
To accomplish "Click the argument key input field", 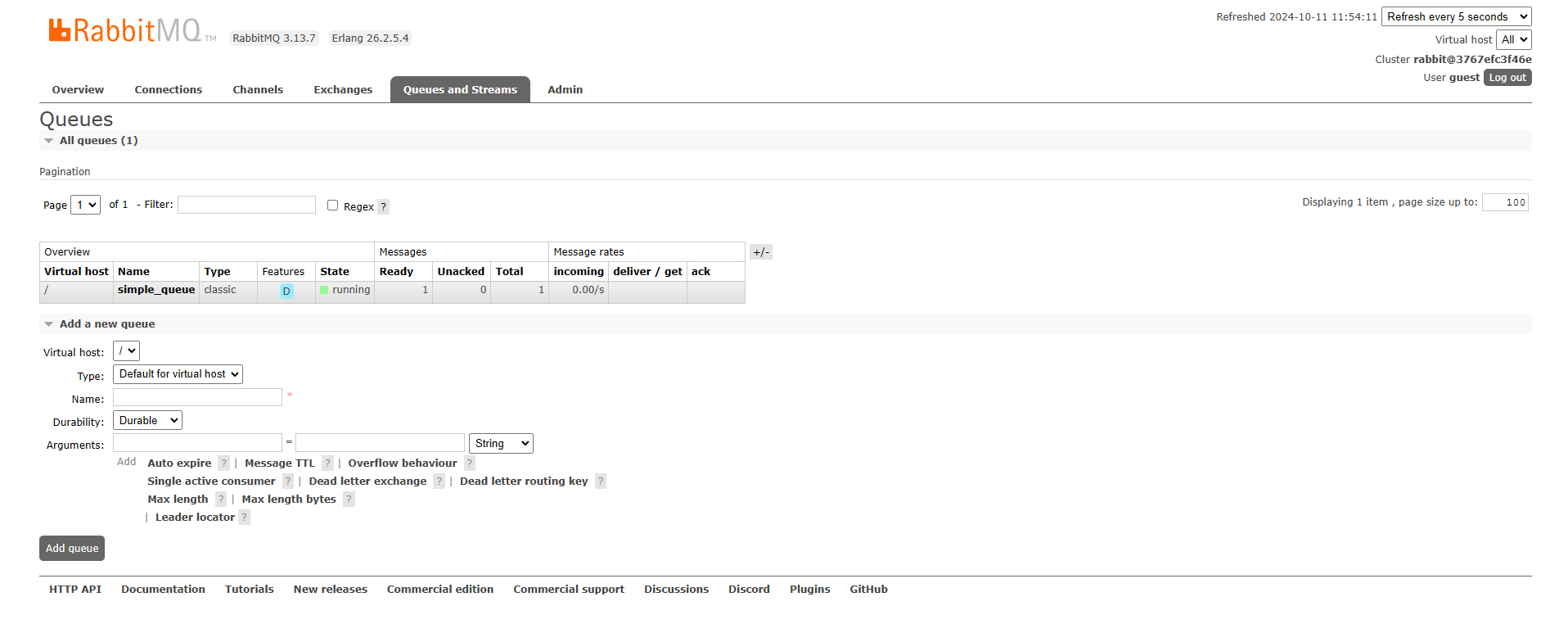I will point(197,443).
